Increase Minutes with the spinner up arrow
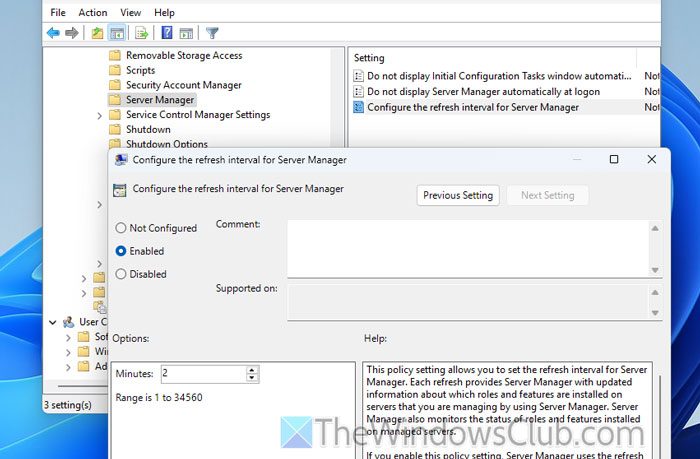700x459 pixels. coord(252,370)
